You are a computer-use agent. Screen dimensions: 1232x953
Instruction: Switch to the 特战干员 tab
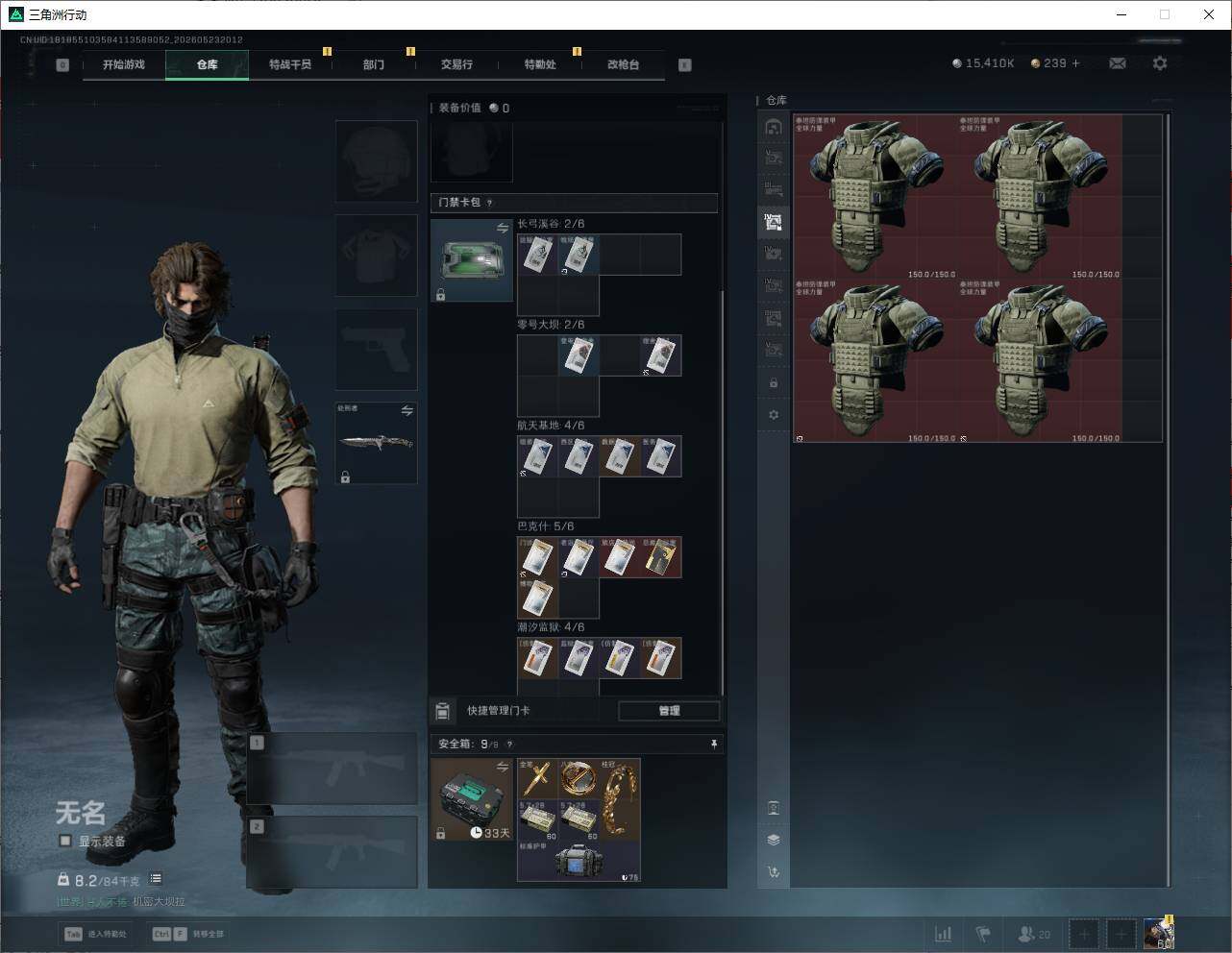[x=290, y=64]
